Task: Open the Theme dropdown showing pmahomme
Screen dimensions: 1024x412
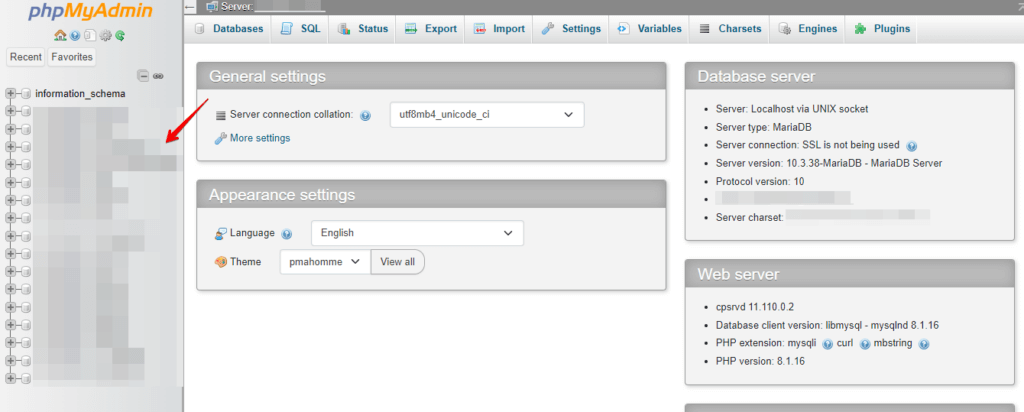Action: pyautogui.click(x=325, y=262)
